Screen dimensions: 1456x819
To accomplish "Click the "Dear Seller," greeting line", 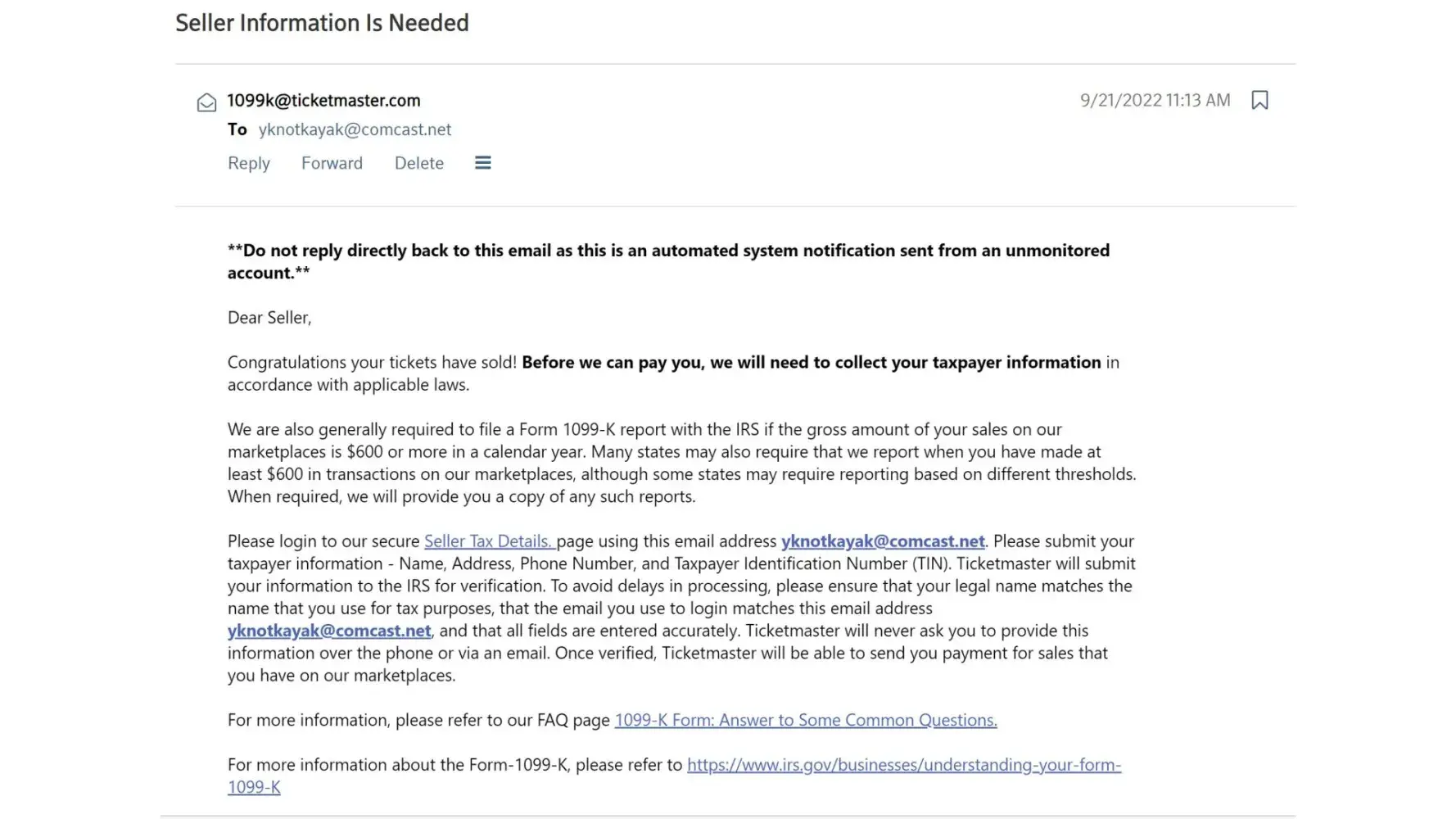I will 269,318.
